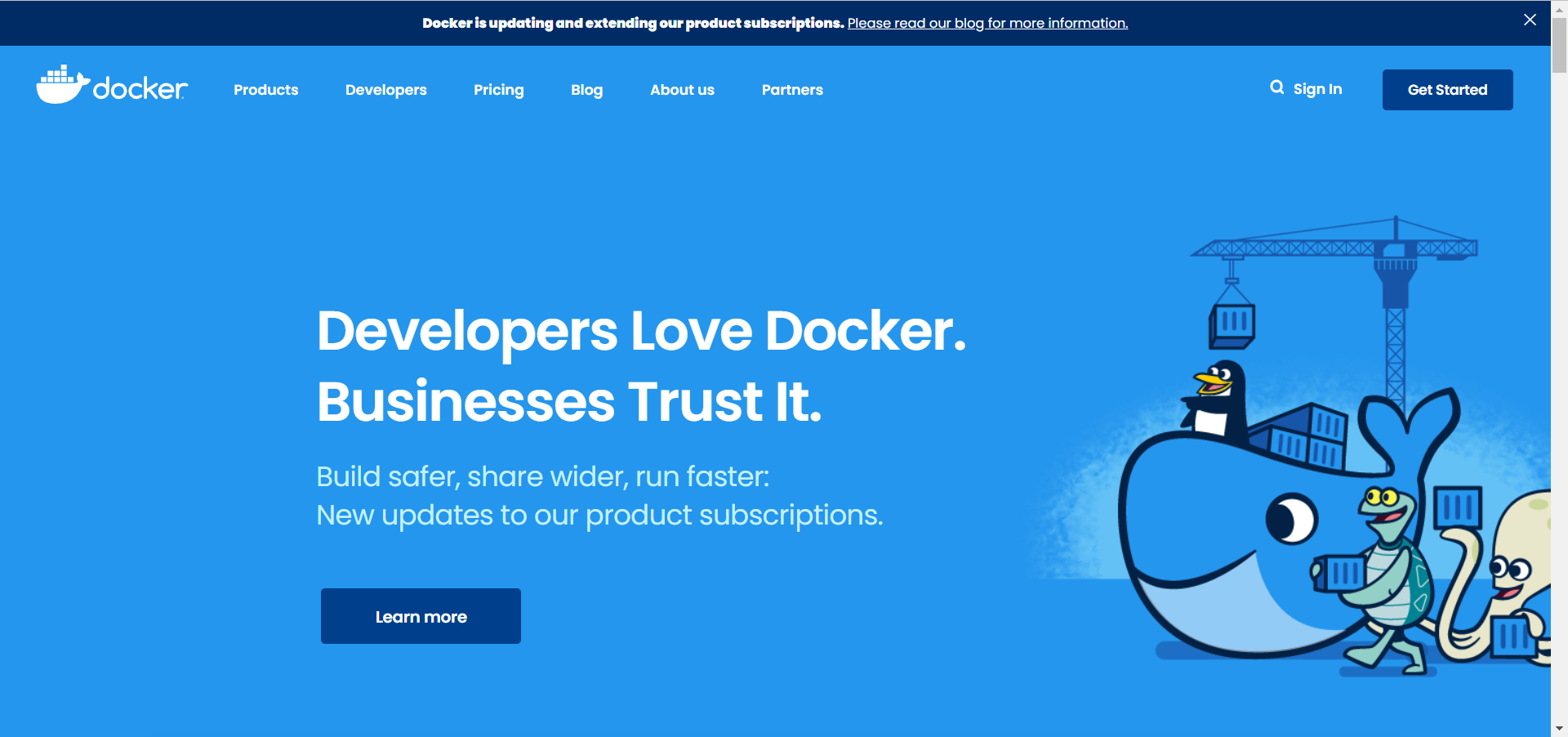Click the Learn more button

420,616
